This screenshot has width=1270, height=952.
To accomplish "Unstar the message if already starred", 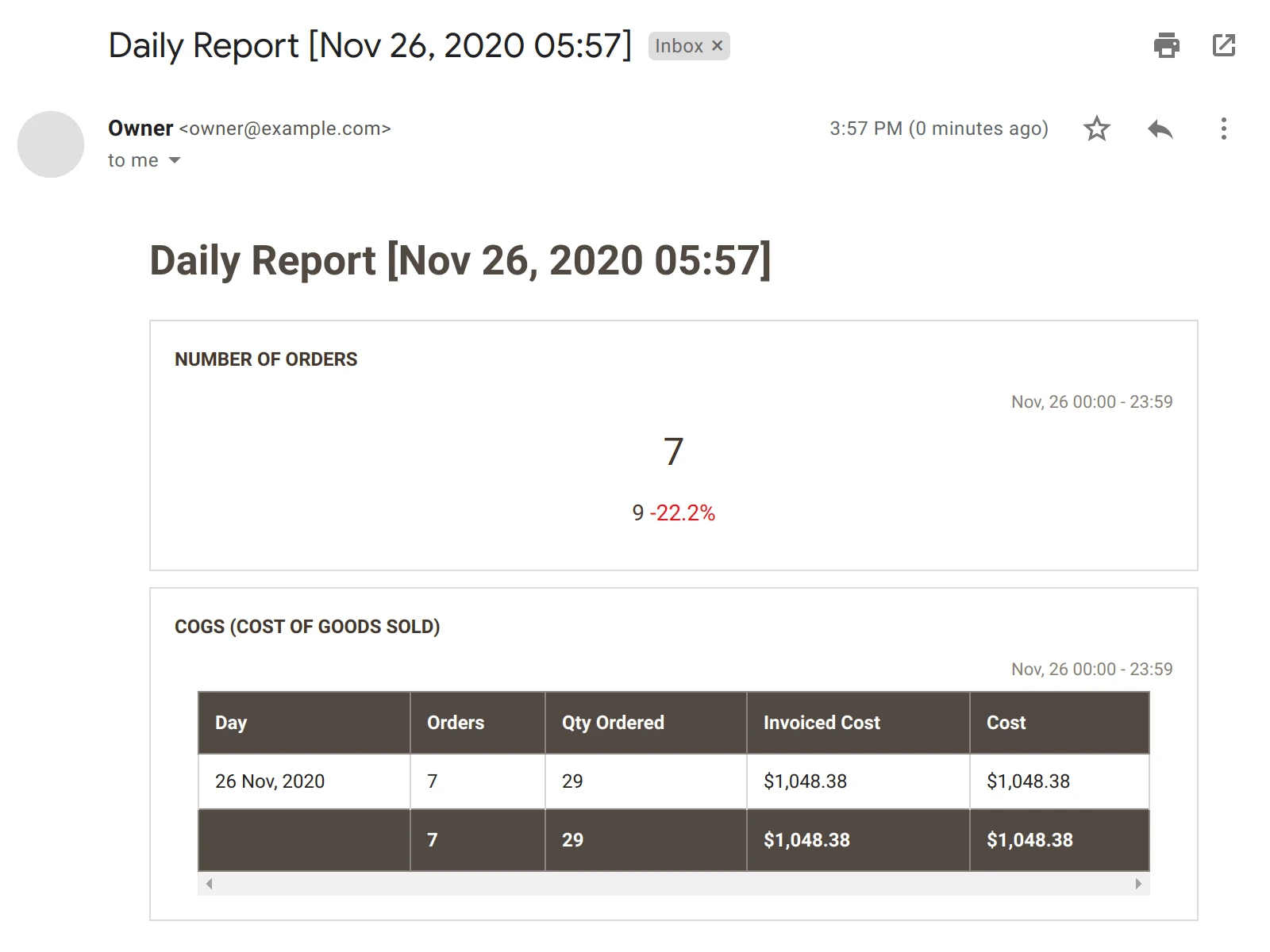I will (x=1096, y=129).
